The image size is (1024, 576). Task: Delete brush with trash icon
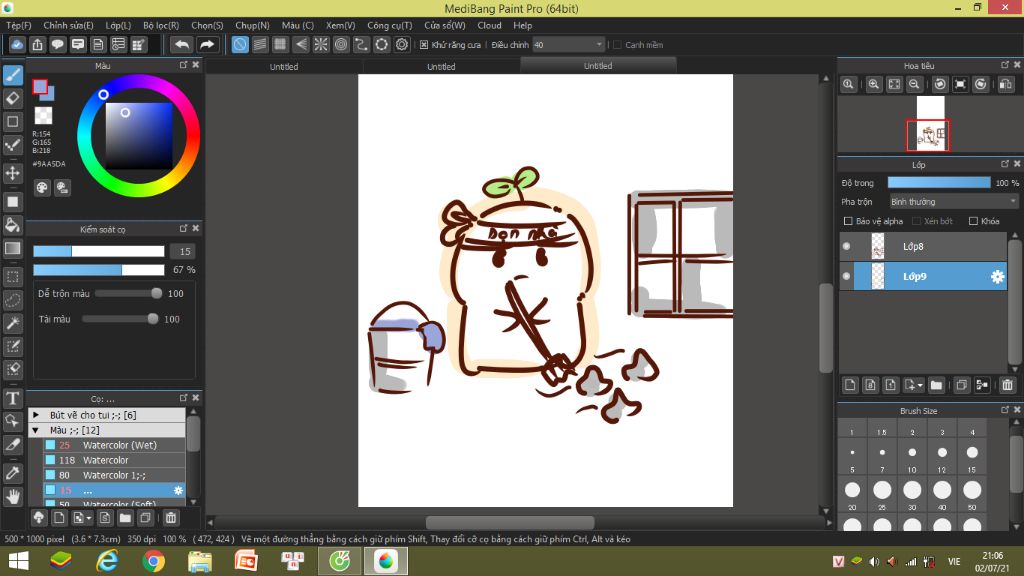click(170, 518)
